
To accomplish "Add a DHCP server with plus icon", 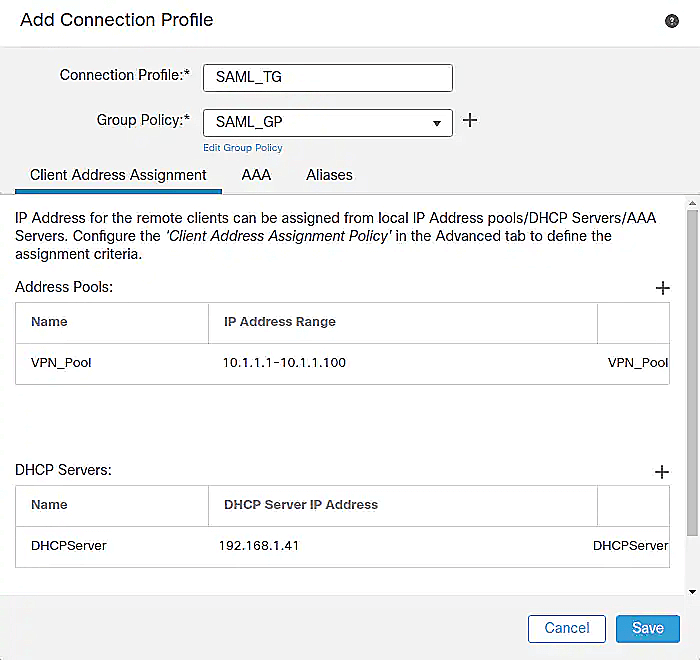I will click(x=661, y=472).
